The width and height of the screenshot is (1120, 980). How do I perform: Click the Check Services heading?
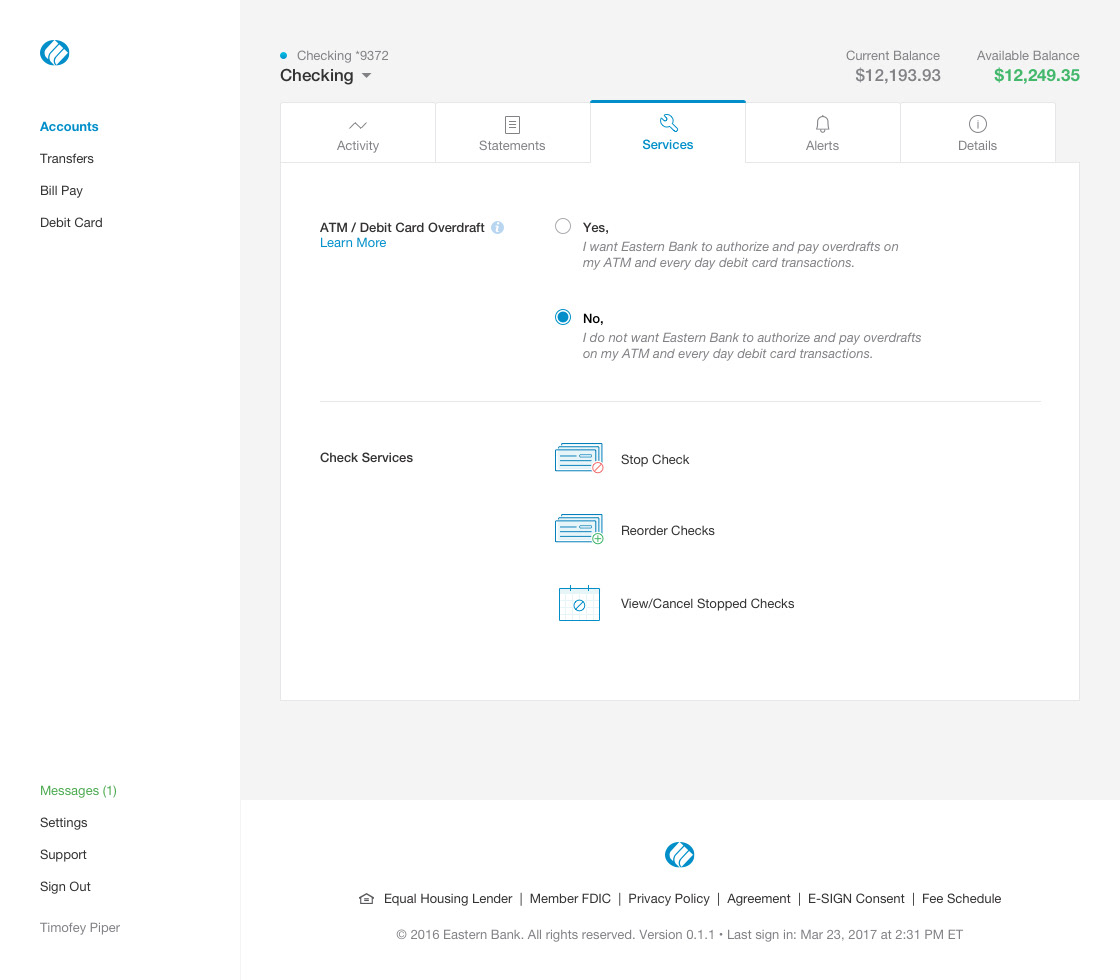(366, 458)
